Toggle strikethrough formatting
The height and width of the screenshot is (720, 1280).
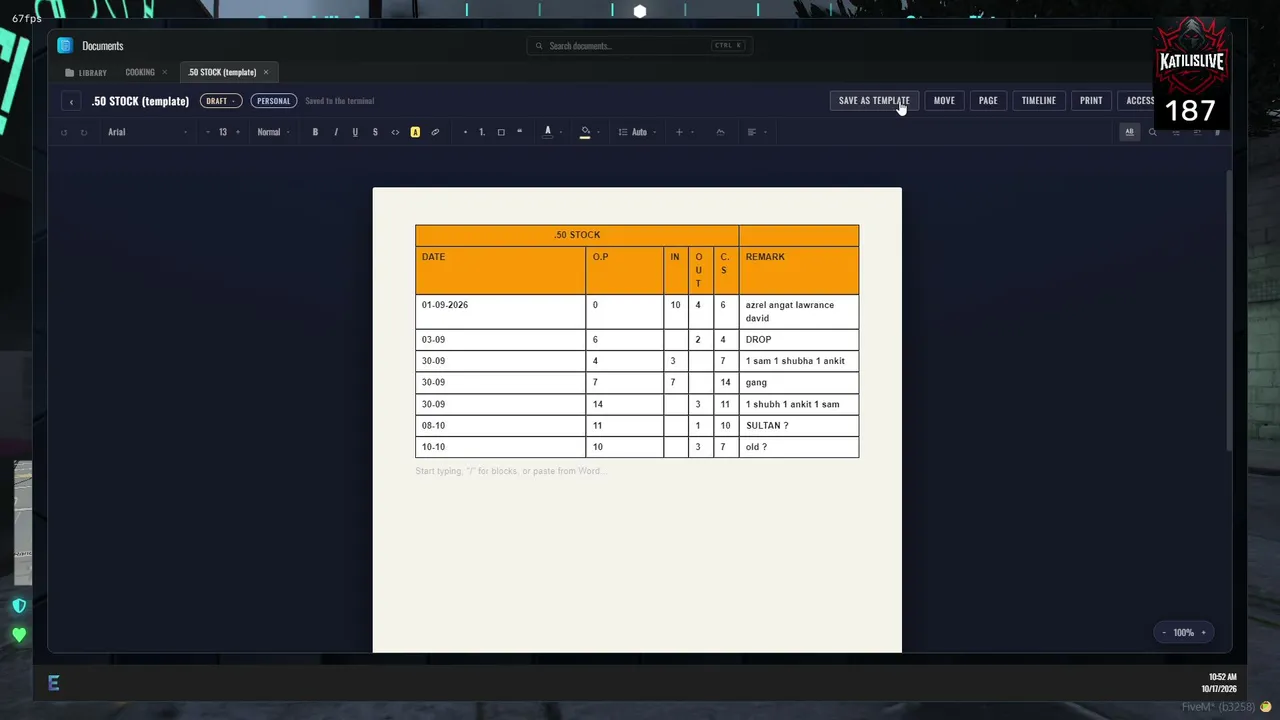point(375,132)
